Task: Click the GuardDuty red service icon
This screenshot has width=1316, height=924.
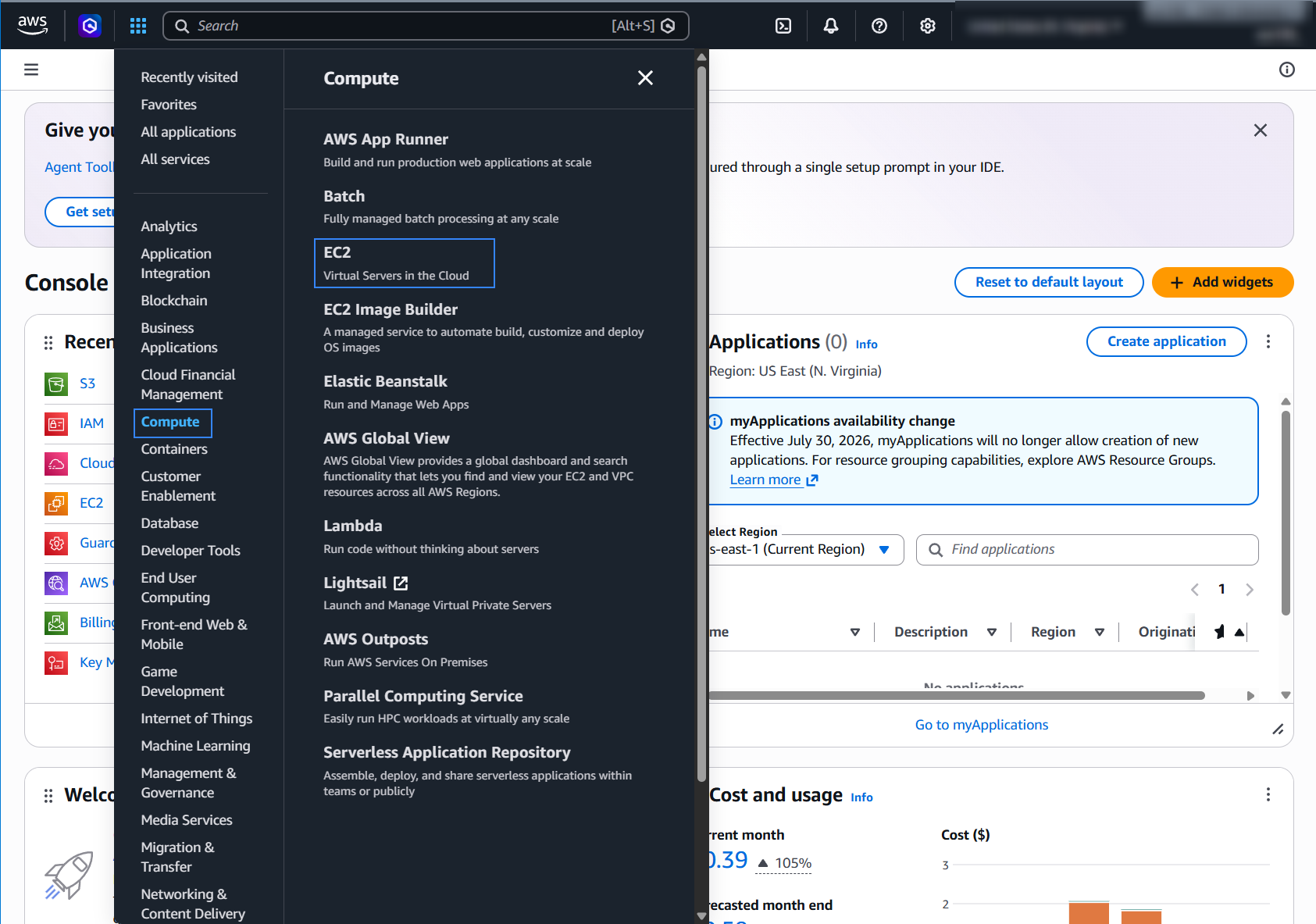Action: (x=56, y=543)
